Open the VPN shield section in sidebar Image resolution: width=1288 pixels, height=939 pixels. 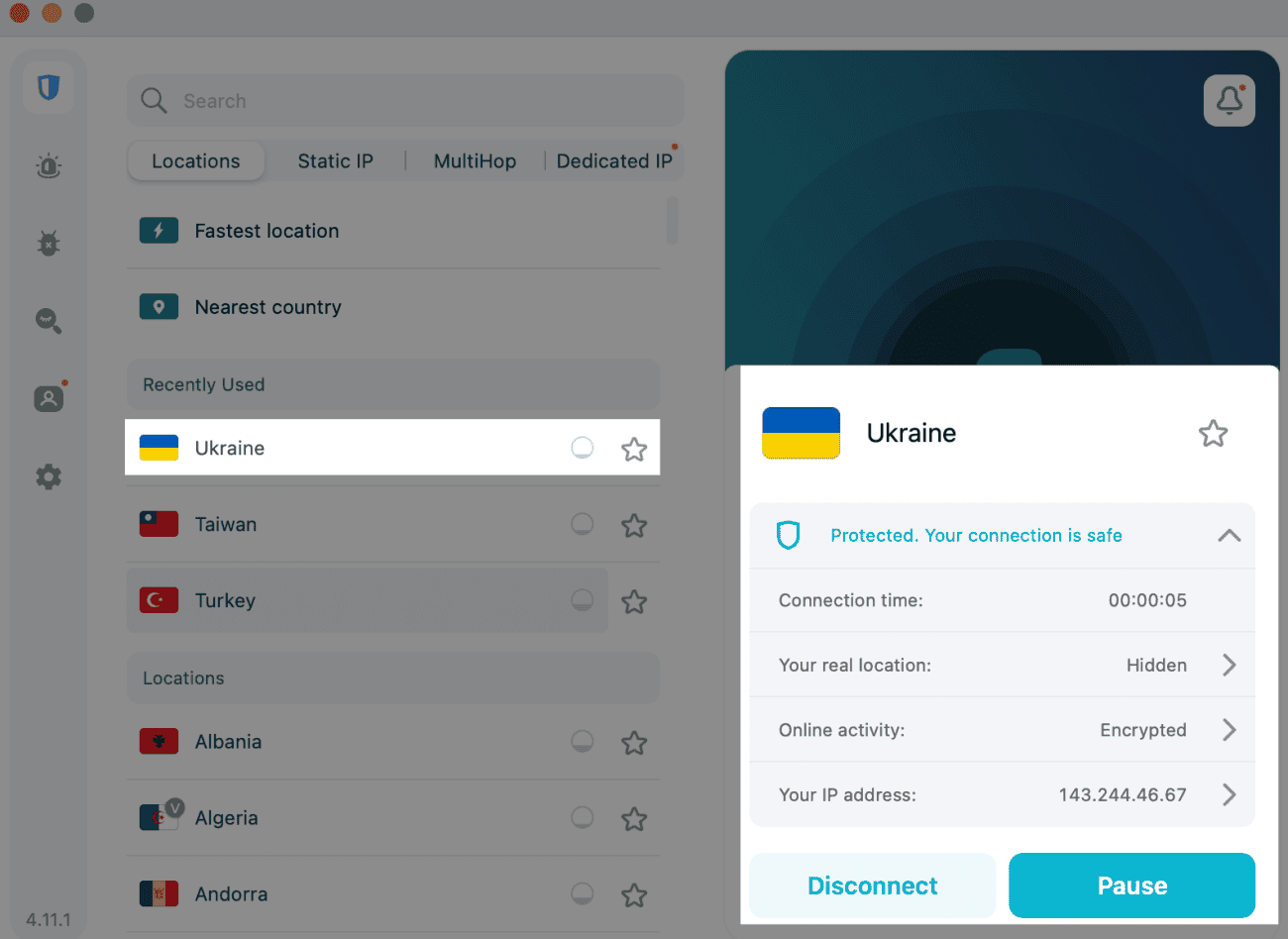click(49, 87)
